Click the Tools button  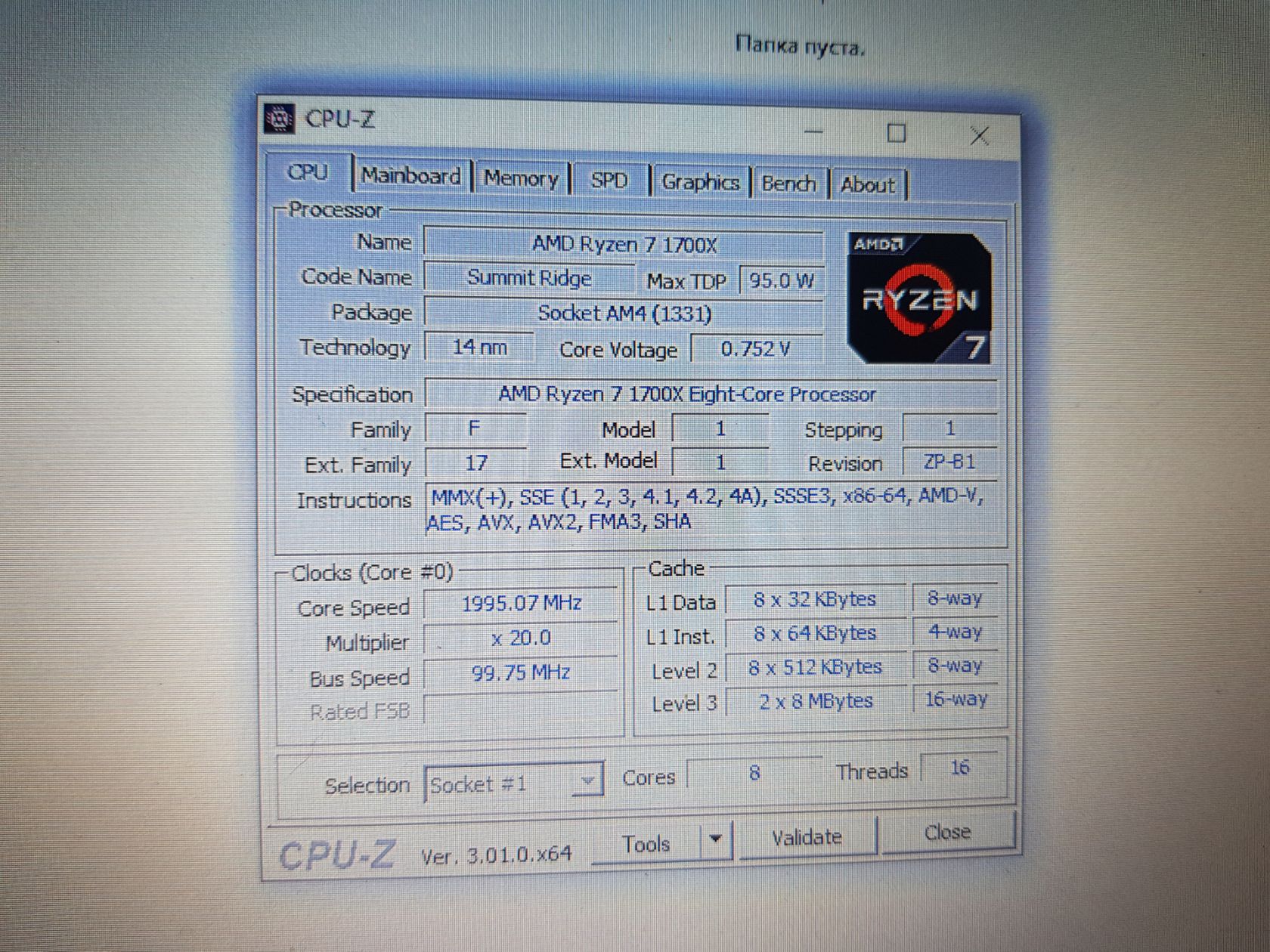tap(646, 843)
